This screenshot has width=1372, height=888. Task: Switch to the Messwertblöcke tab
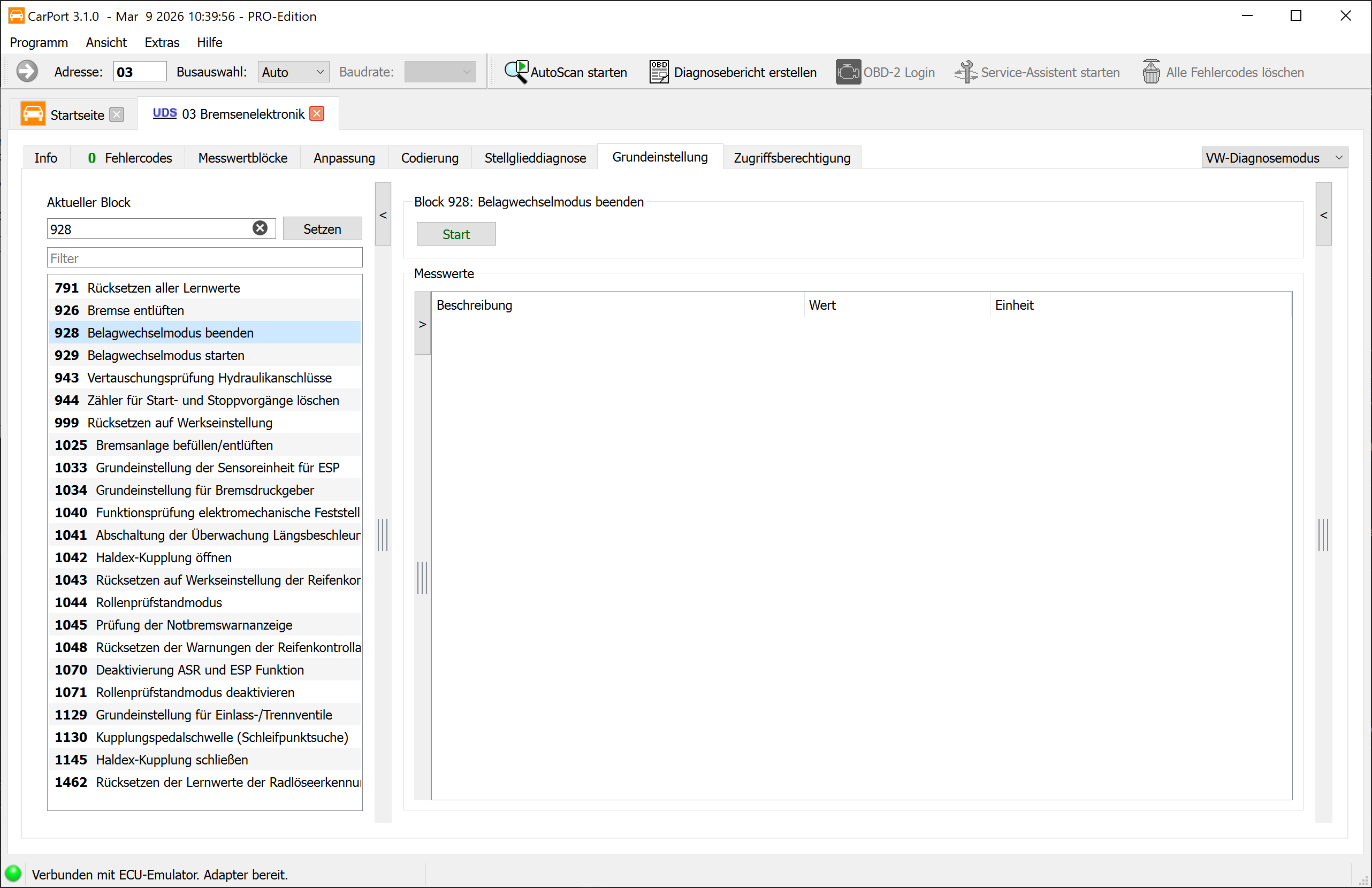(243, 158)
